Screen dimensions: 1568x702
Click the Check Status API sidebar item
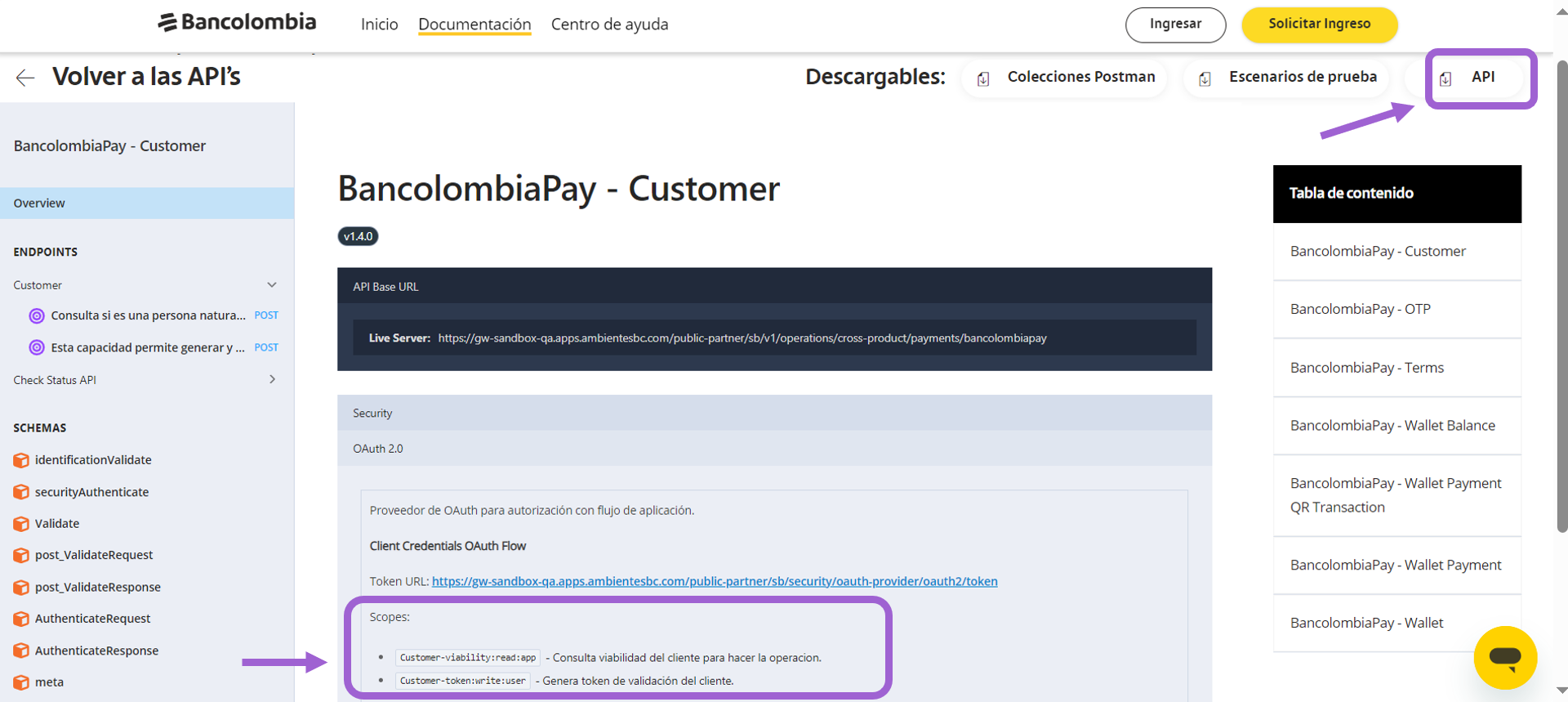pos(55,380)
